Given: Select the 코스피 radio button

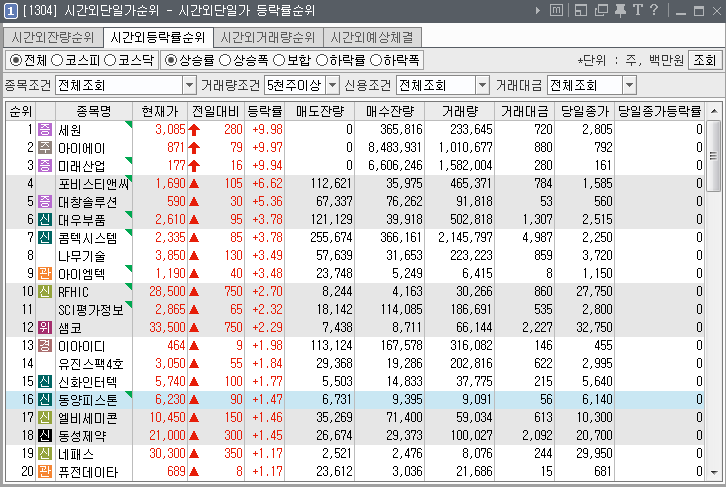Looking at the screenshot, I should tap(56, 60).
